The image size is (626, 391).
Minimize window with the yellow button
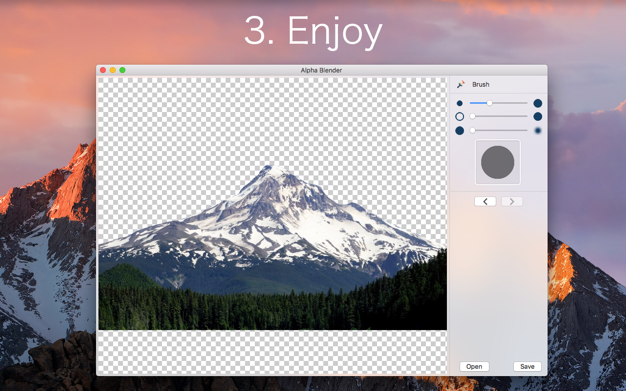coord(113,70)
